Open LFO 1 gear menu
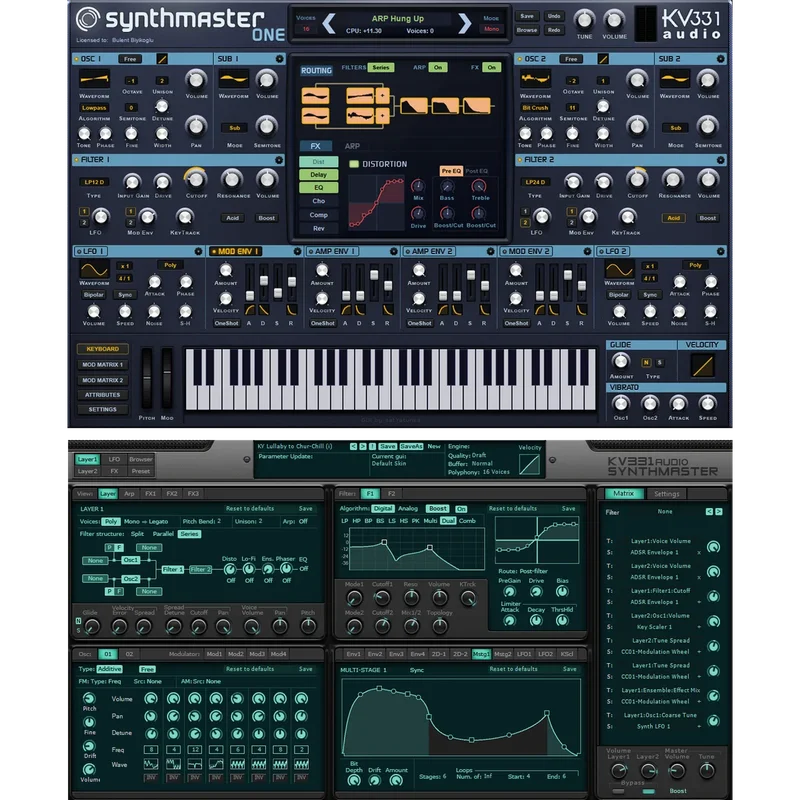Screen dimensions: 800x800 198,252
